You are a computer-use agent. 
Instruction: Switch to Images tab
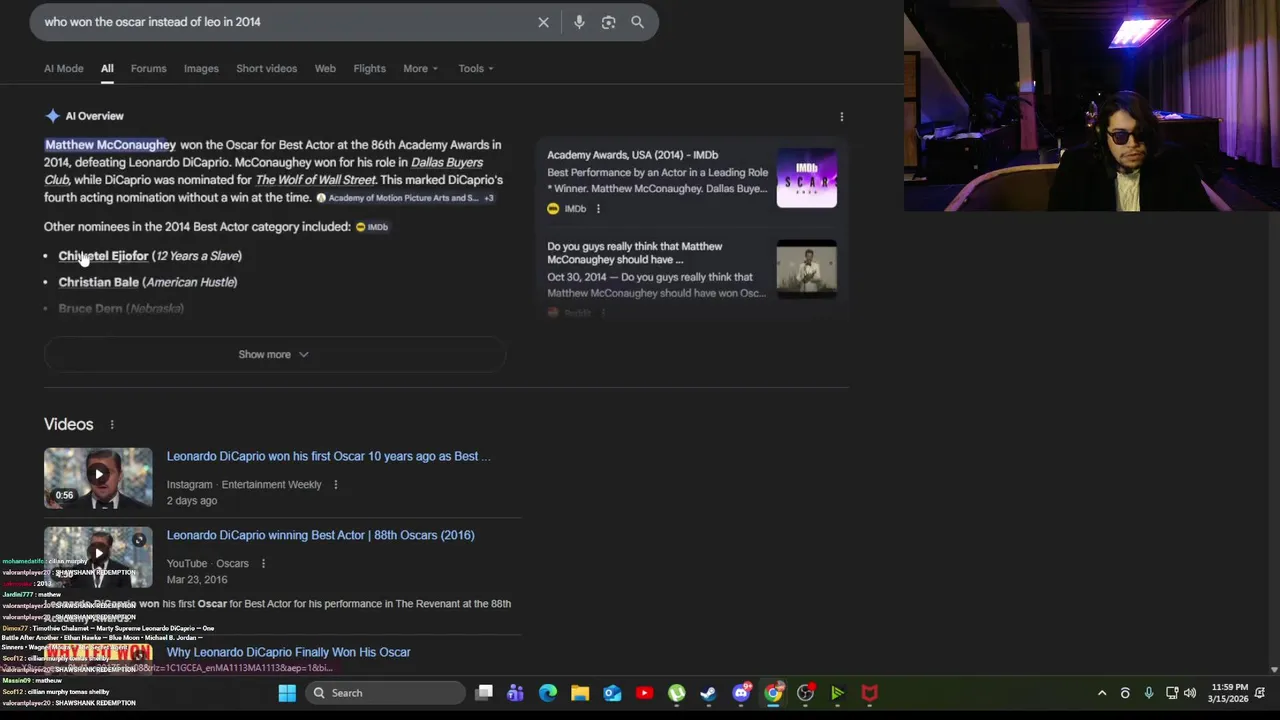click(201, 69)
